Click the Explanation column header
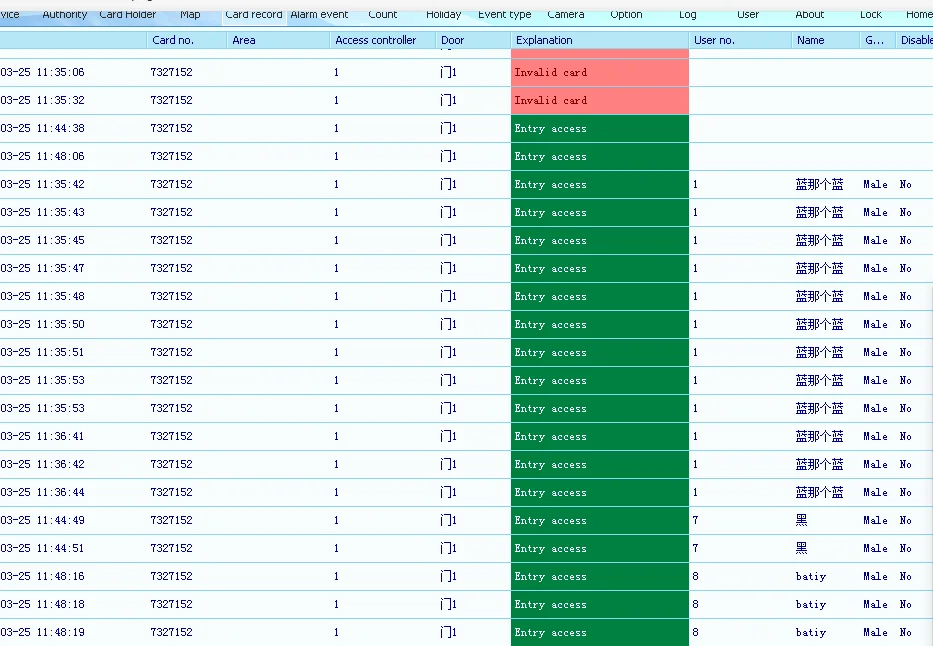933x646 pixels. [544, 40]
